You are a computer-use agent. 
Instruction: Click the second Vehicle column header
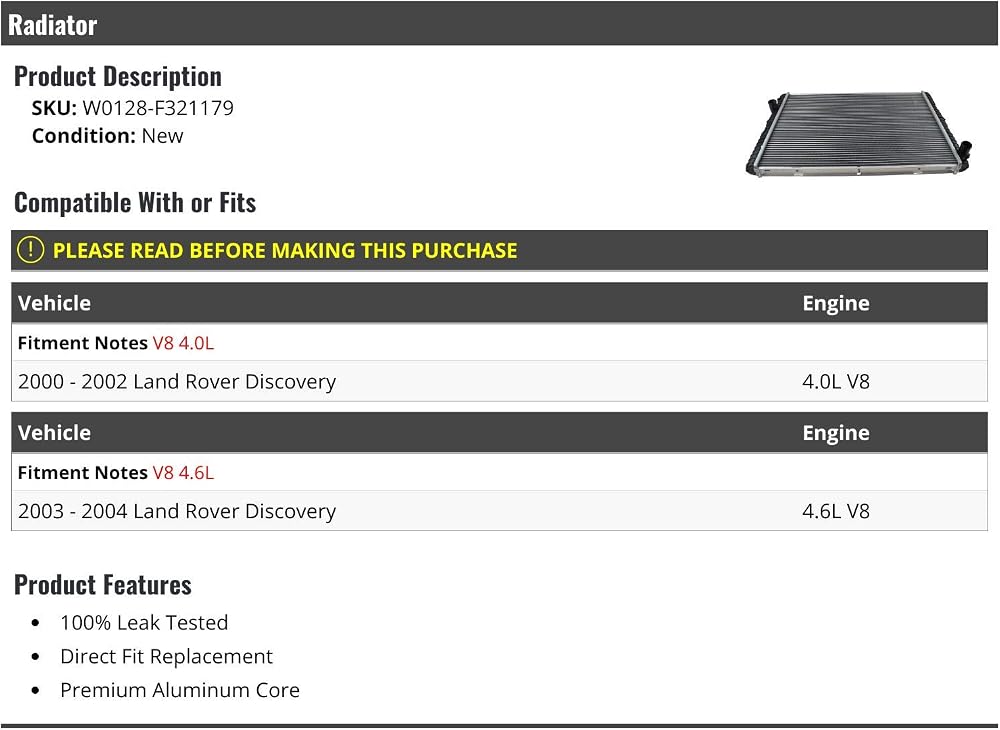click(x=54, y=432)
